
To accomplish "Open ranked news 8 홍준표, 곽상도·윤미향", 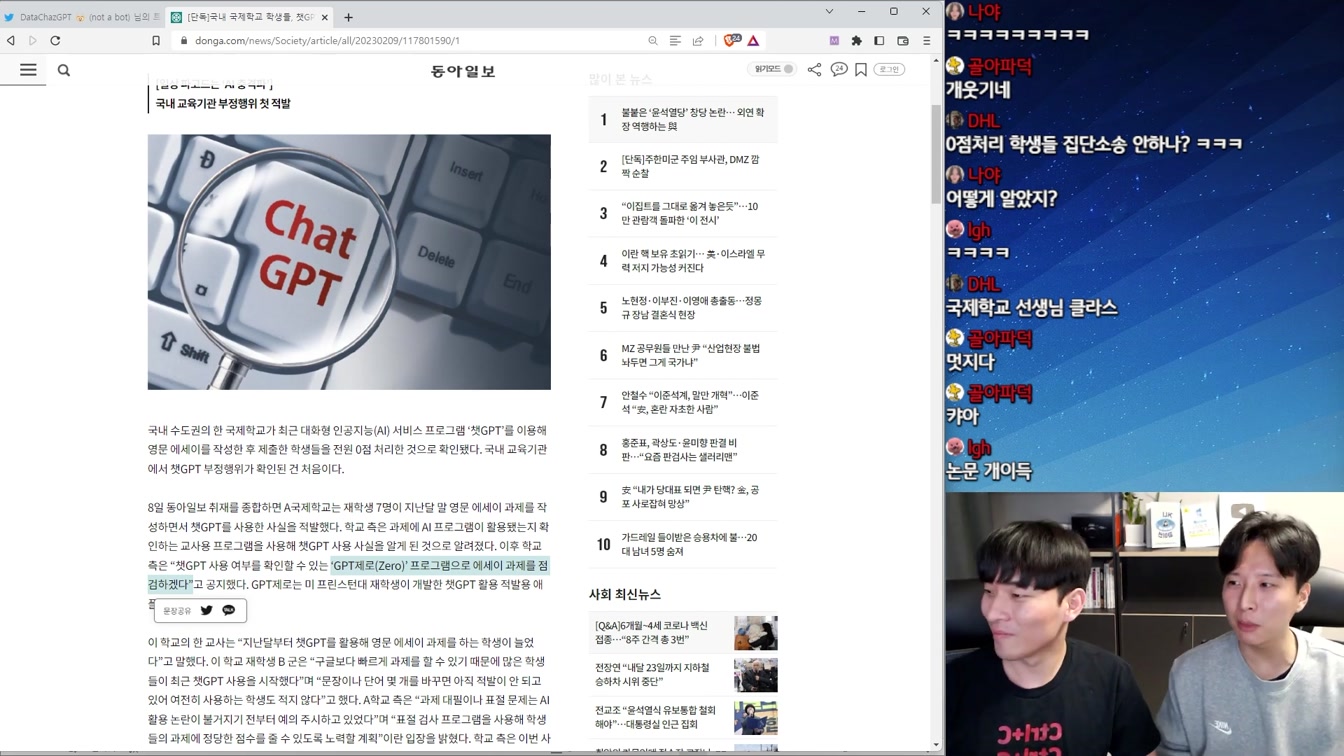I will [683, 449].
